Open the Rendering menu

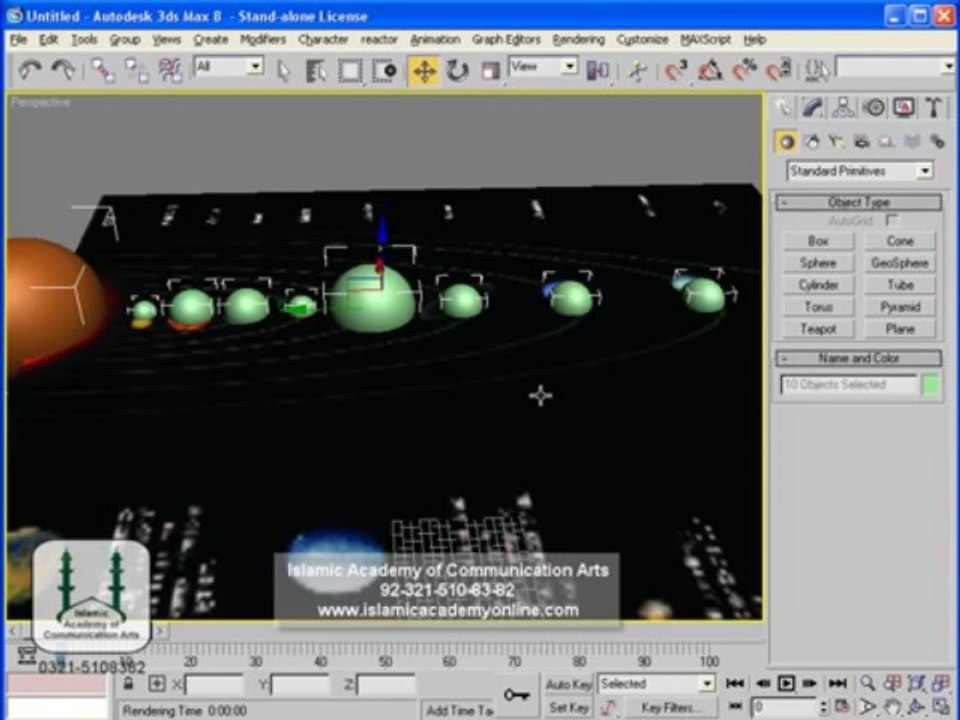click(x=579, y=40)
